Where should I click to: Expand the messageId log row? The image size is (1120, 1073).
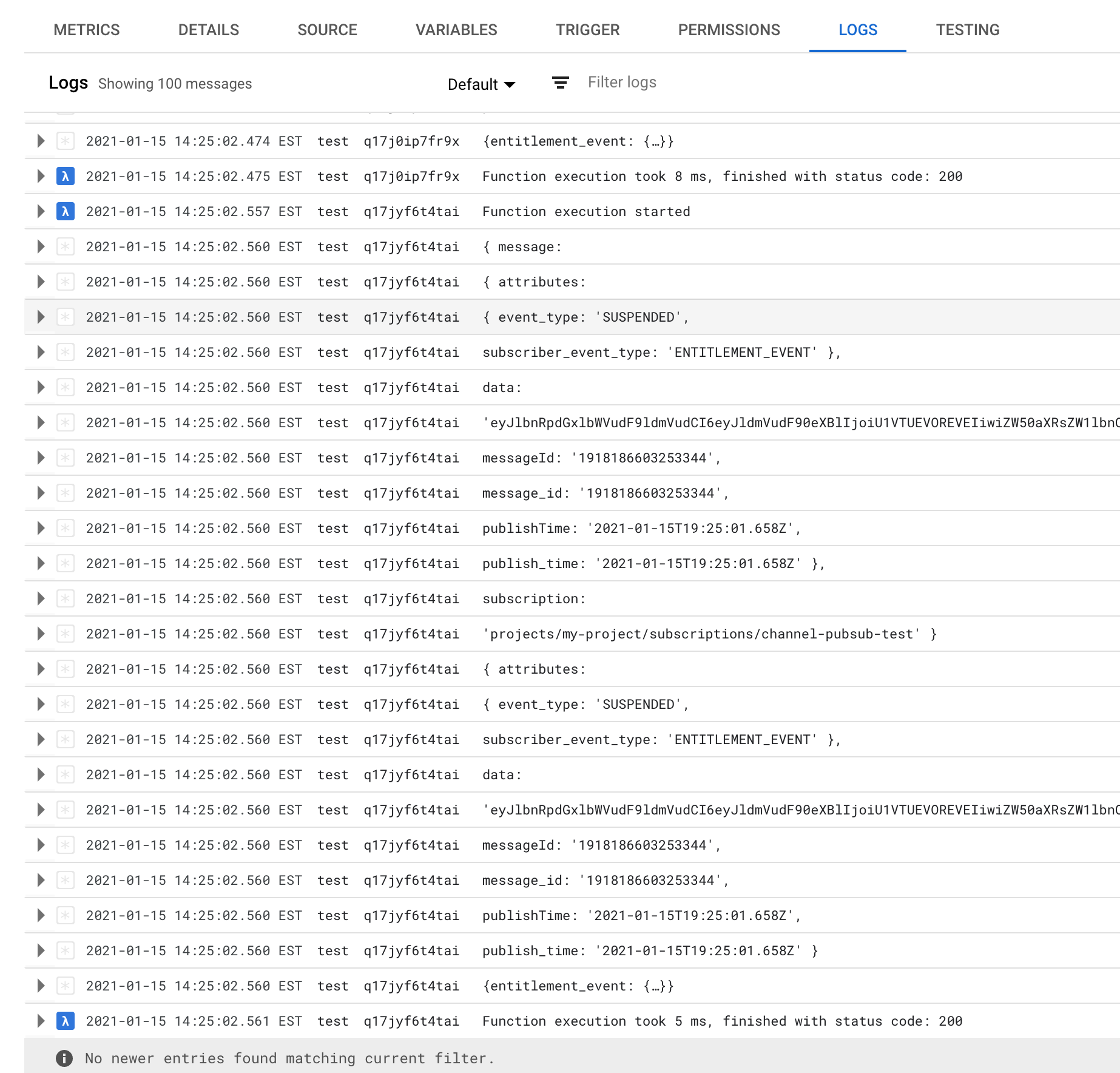40,458
